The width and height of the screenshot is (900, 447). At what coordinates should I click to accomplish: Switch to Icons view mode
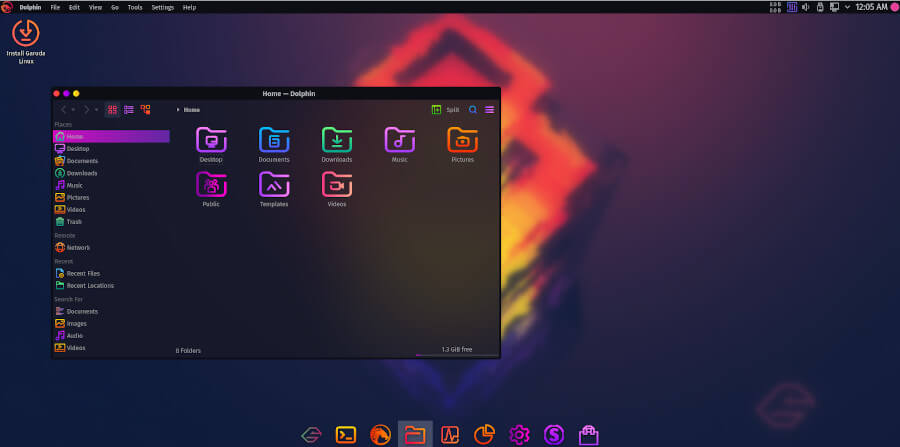(x=113, y=109)
